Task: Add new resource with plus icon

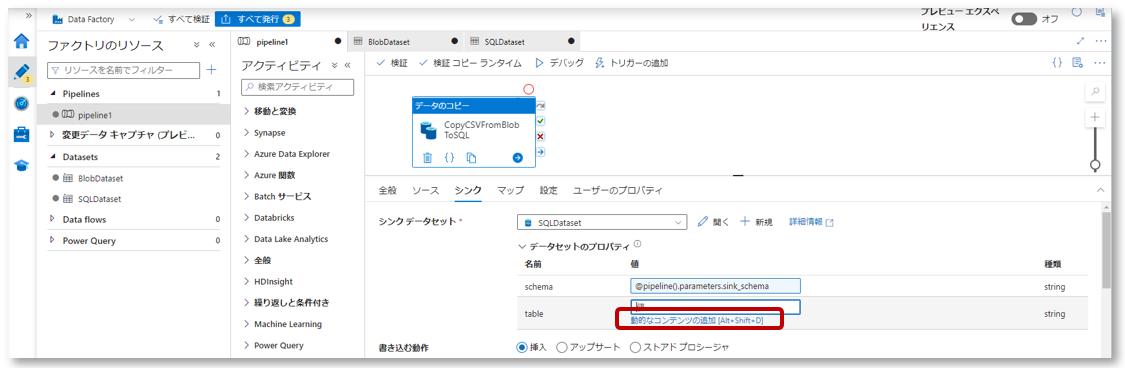Action: tap(212, 70)
